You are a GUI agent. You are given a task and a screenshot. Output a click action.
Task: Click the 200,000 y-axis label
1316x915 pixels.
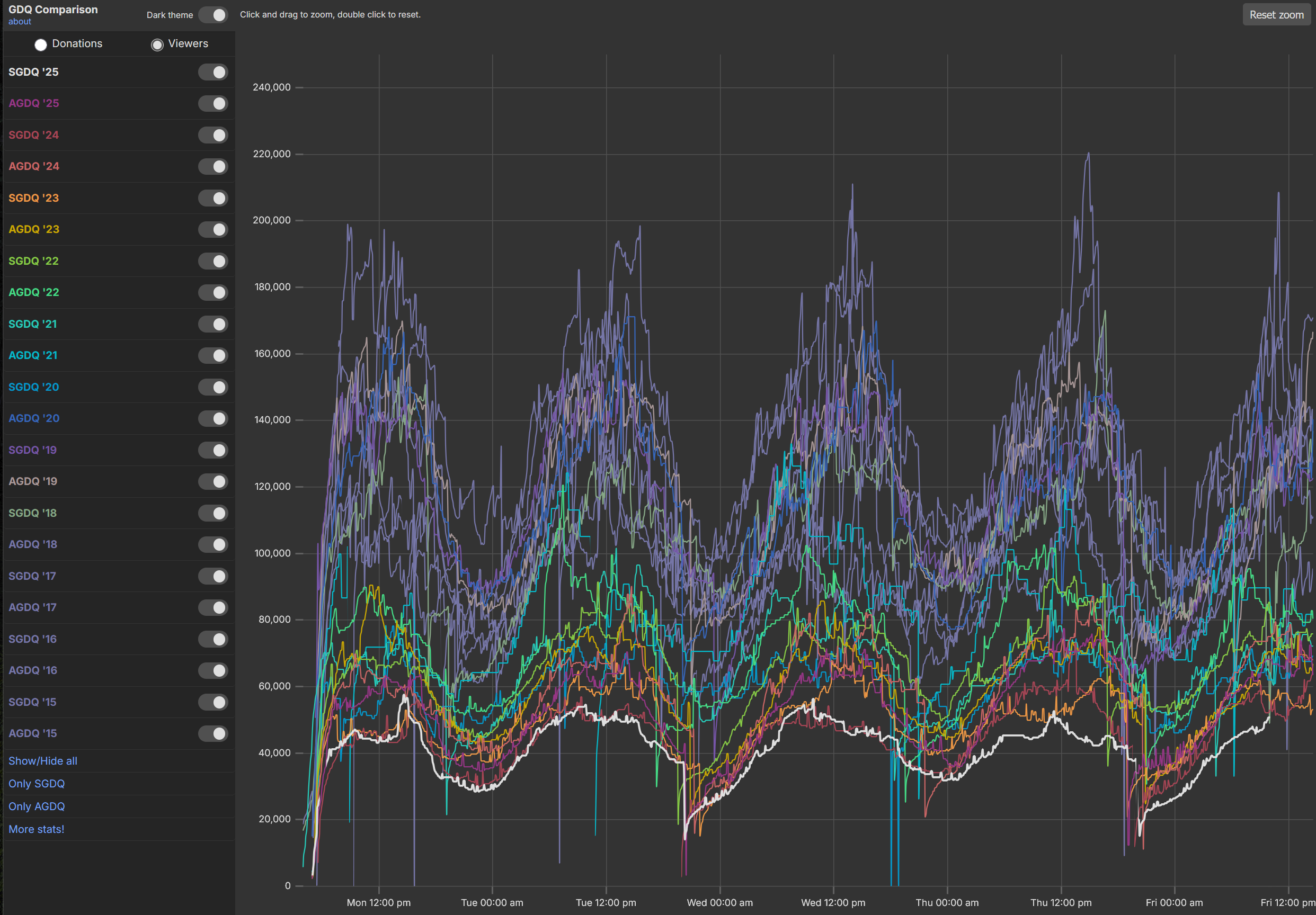272,221
